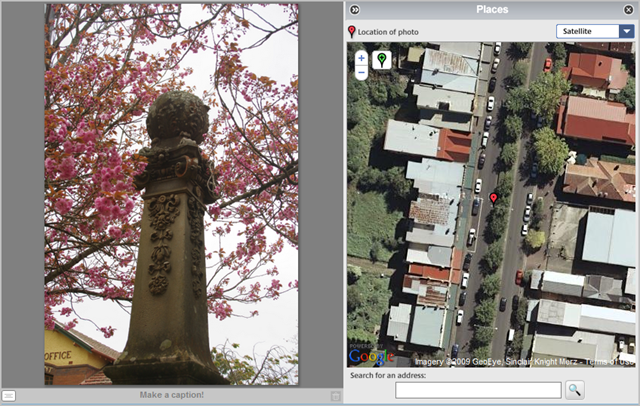
Task: Open the Satellite map type combo box
Action: pyautogui.click(x=595, y=31)
